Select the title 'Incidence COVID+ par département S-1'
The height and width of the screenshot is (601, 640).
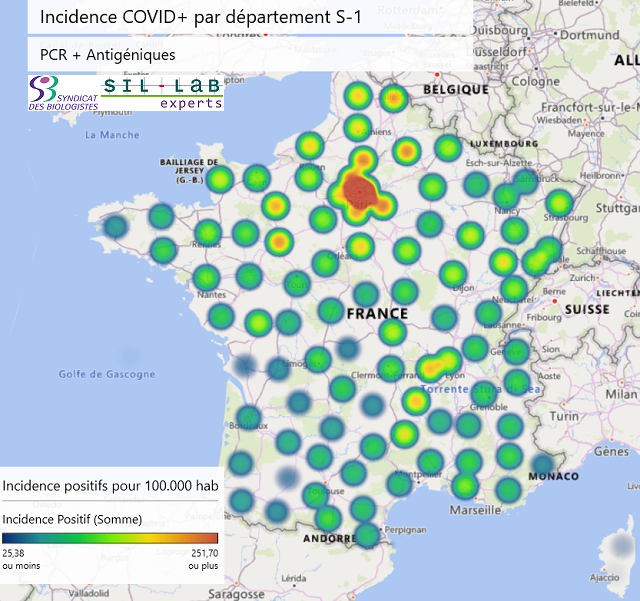201,17
